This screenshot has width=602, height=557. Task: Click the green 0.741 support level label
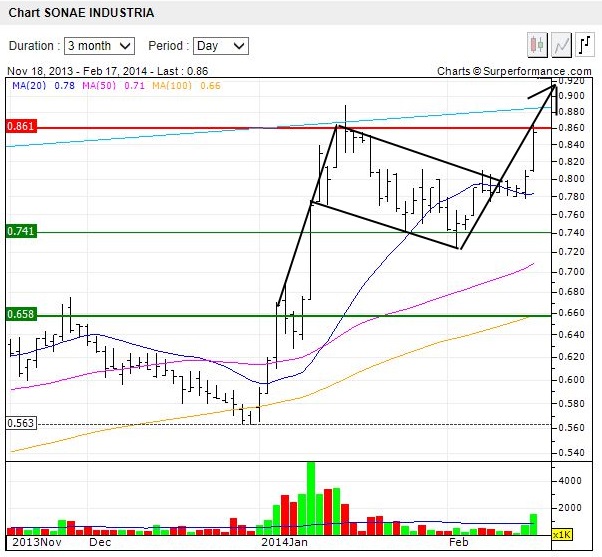21,231
